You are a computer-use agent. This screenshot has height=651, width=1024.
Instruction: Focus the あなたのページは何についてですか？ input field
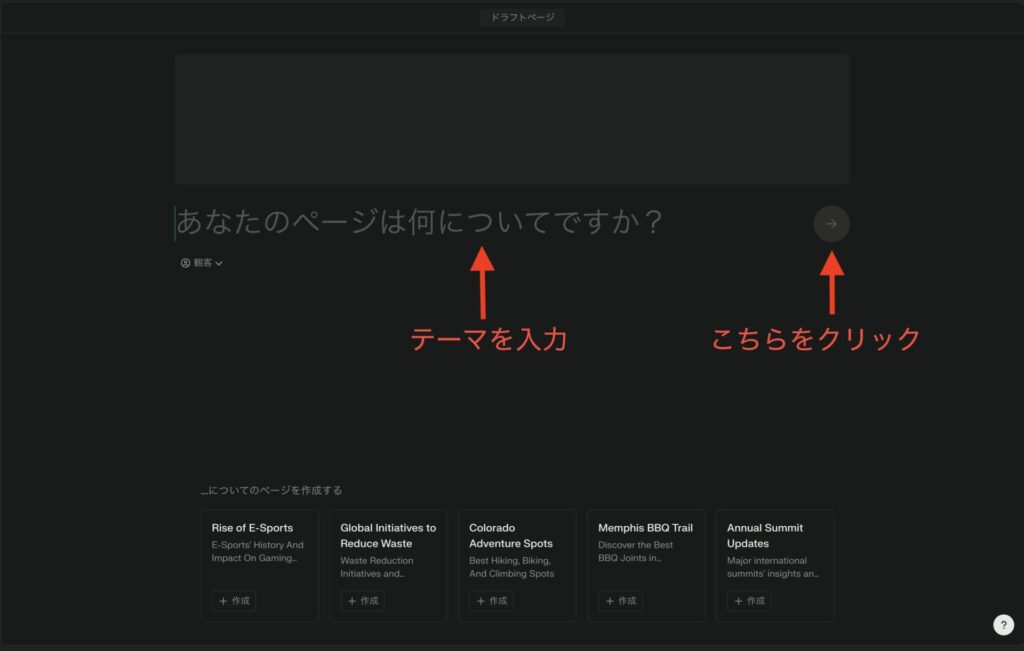click(420, 223)
